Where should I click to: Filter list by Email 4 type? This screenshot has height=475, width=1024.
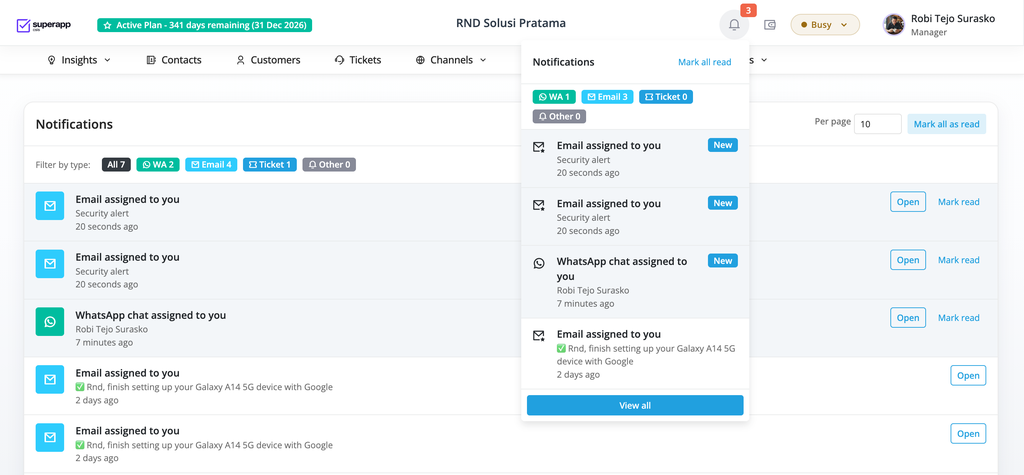coord(211,165)
